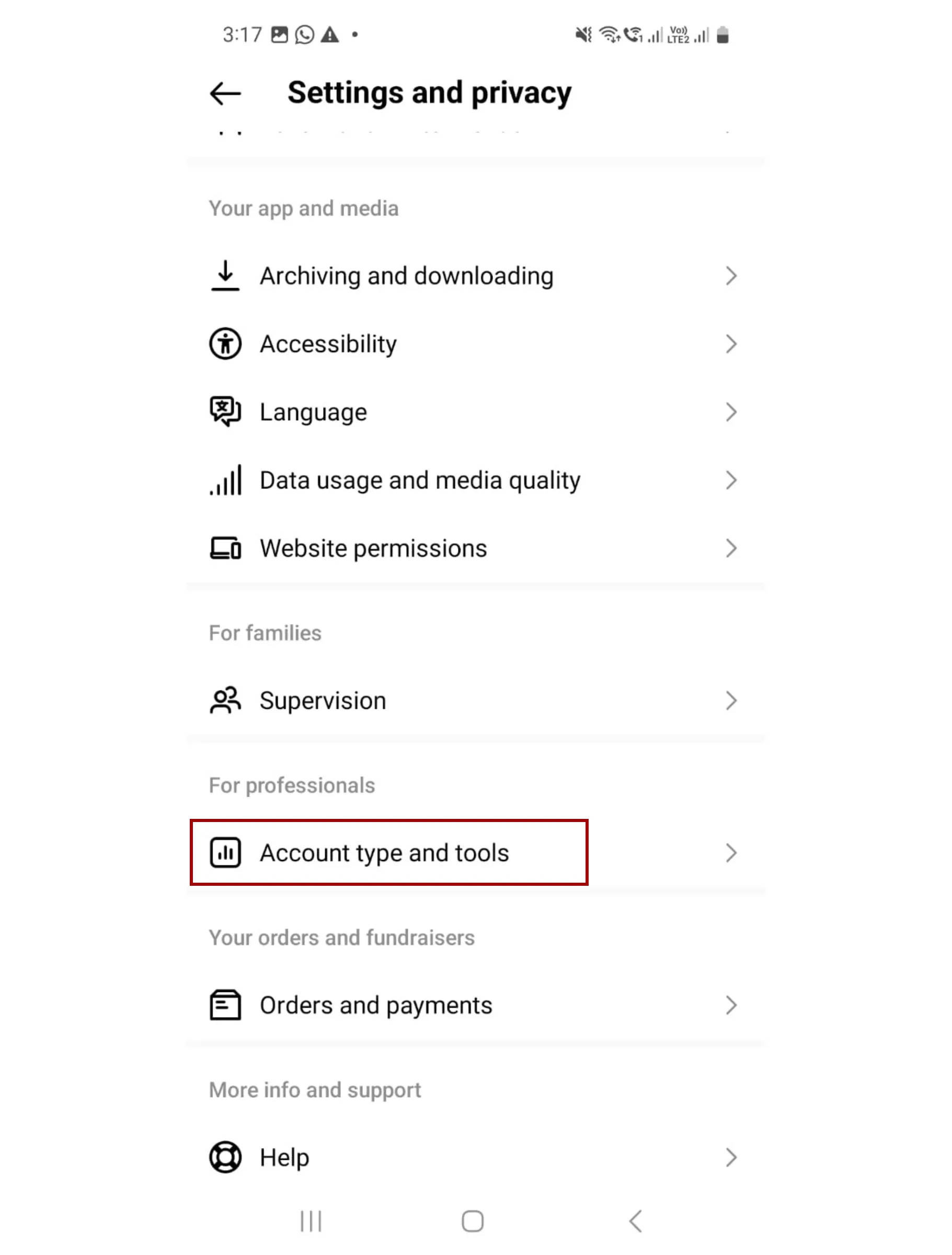Open Account type and tools
Image resolution: width=952 pixels, height=1255 pixels.
[475, 854]
